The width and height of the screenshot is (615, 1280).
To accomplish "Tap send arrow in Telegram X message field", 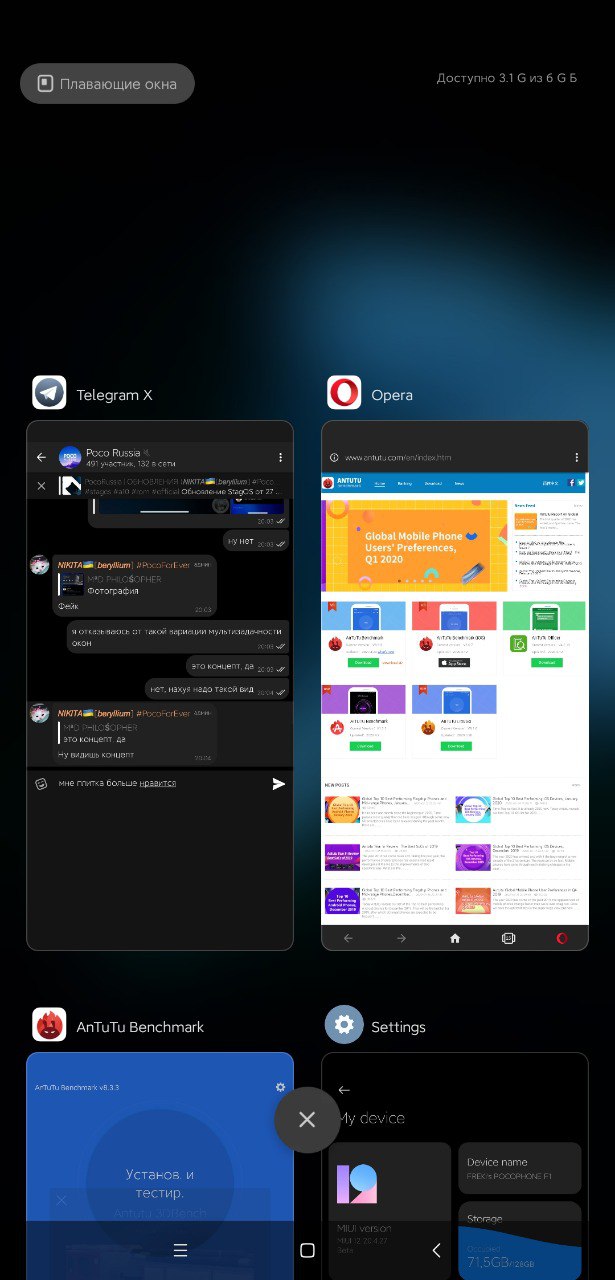I will [x=279, y=784].
